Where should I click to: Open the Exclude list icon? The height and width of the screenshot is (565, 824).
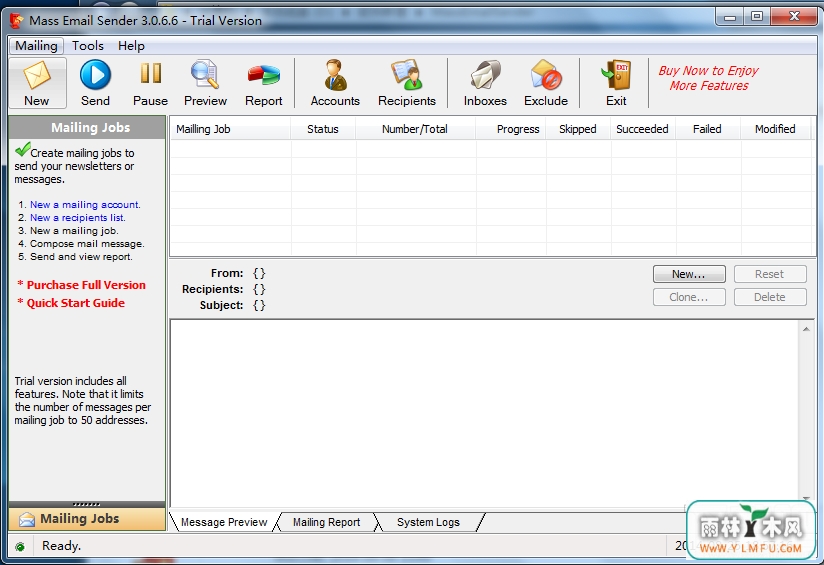[546, 75]
